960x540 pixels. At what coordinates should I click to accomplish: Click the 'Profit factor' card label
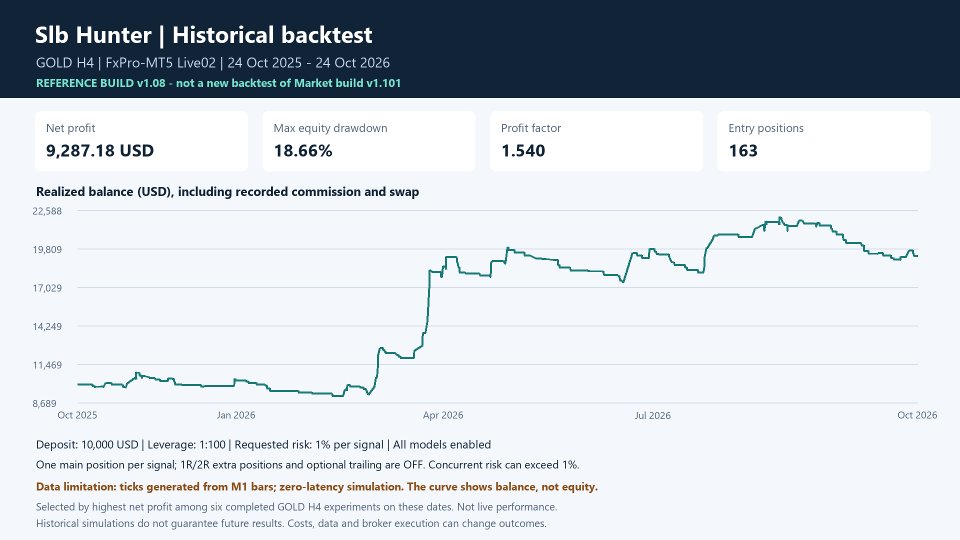point(531,128)
